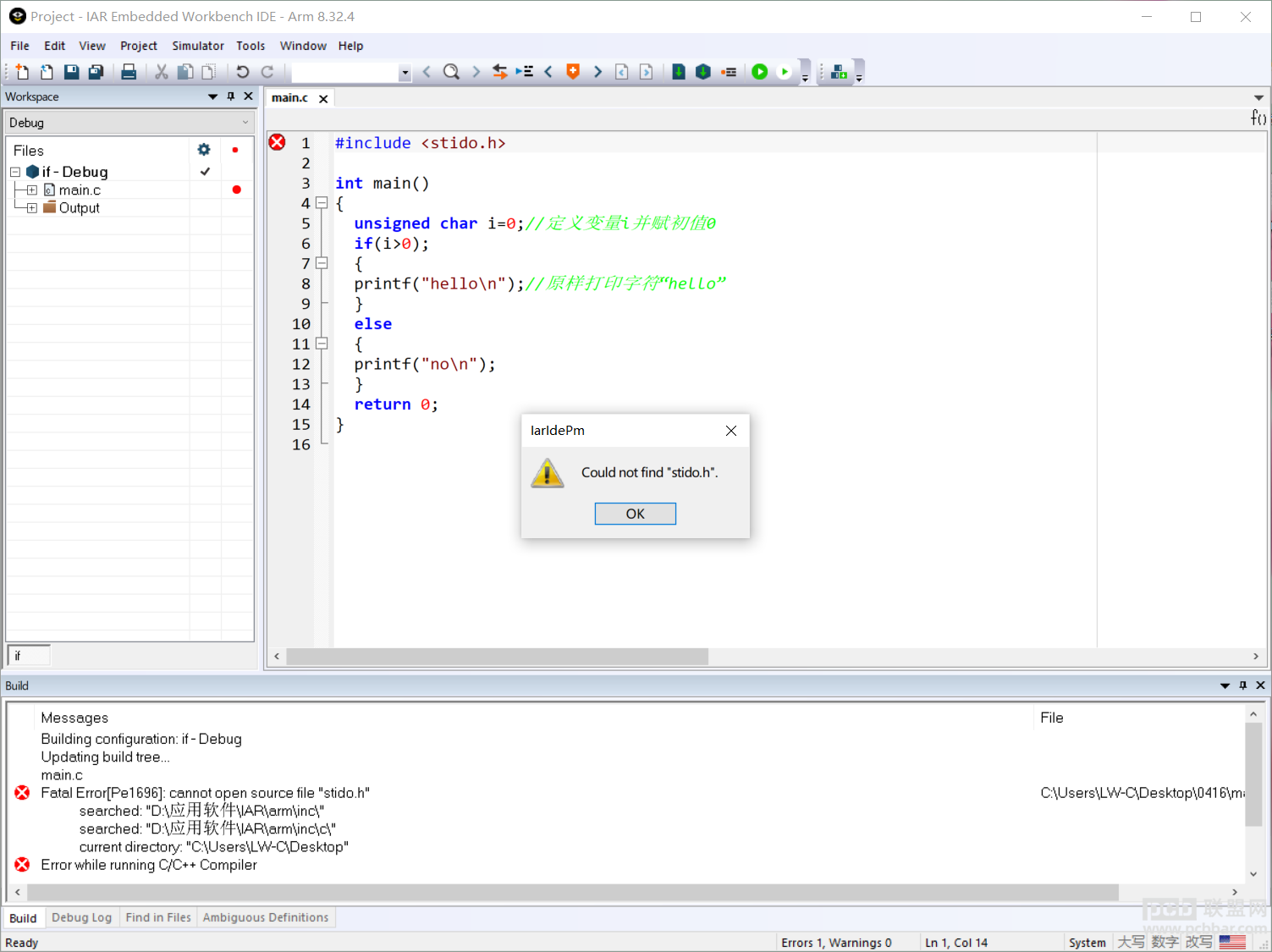
Task: Open Find with magnifier icon
Action: pos(451,72)
